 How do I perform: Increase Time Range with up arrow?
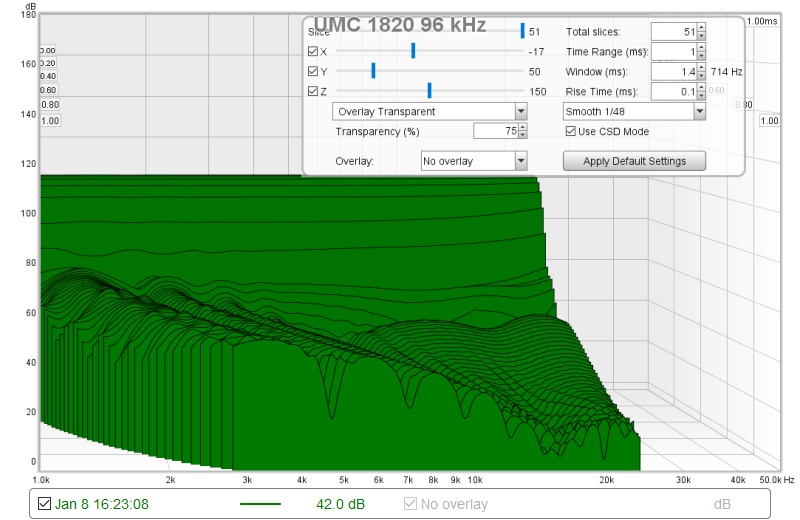click(702, 47)
